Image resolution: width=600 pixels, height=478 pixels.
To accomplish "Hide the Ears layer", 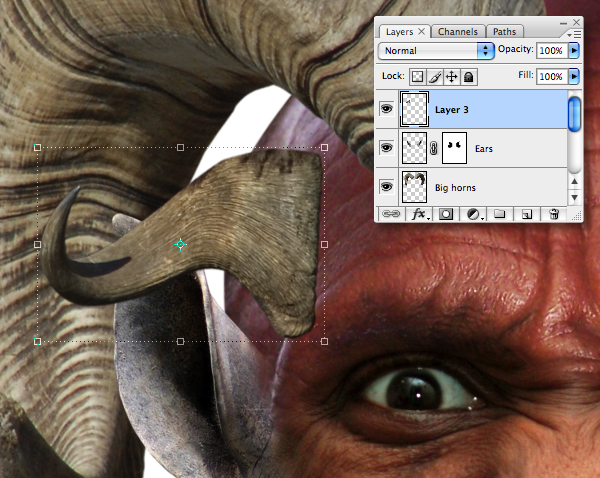I will pos(386,148).
